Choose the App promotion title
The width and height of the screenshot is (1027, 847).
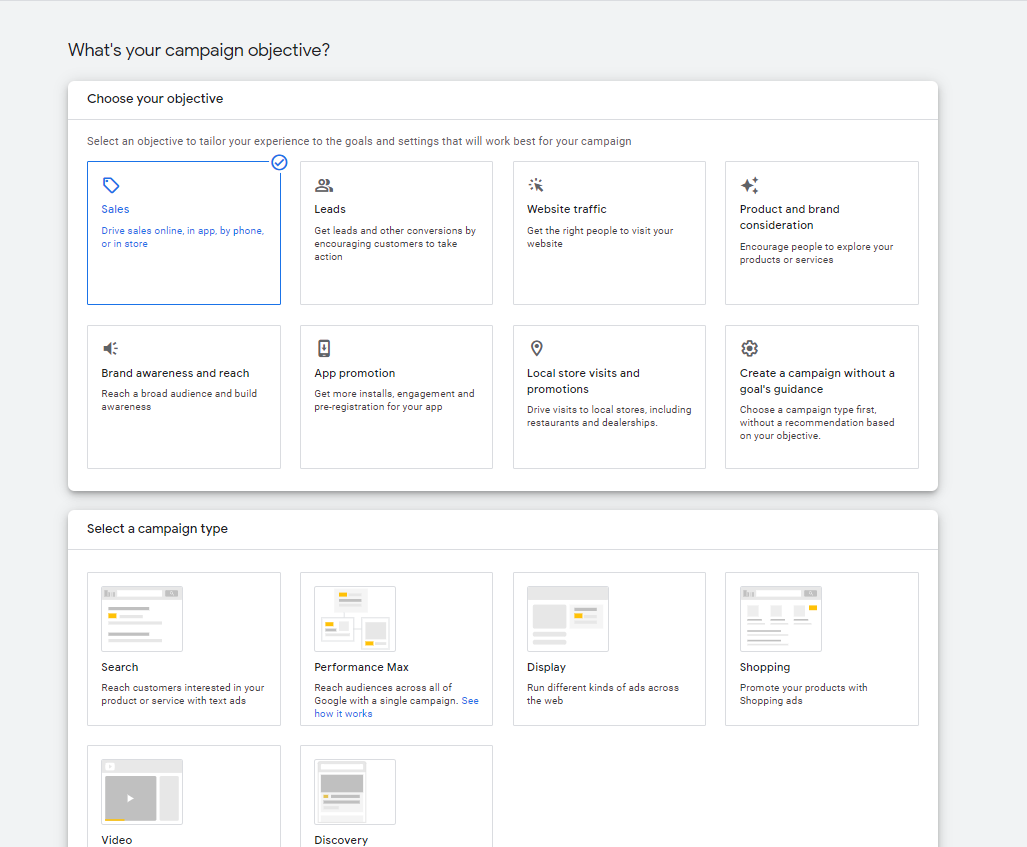coord(354,373)
